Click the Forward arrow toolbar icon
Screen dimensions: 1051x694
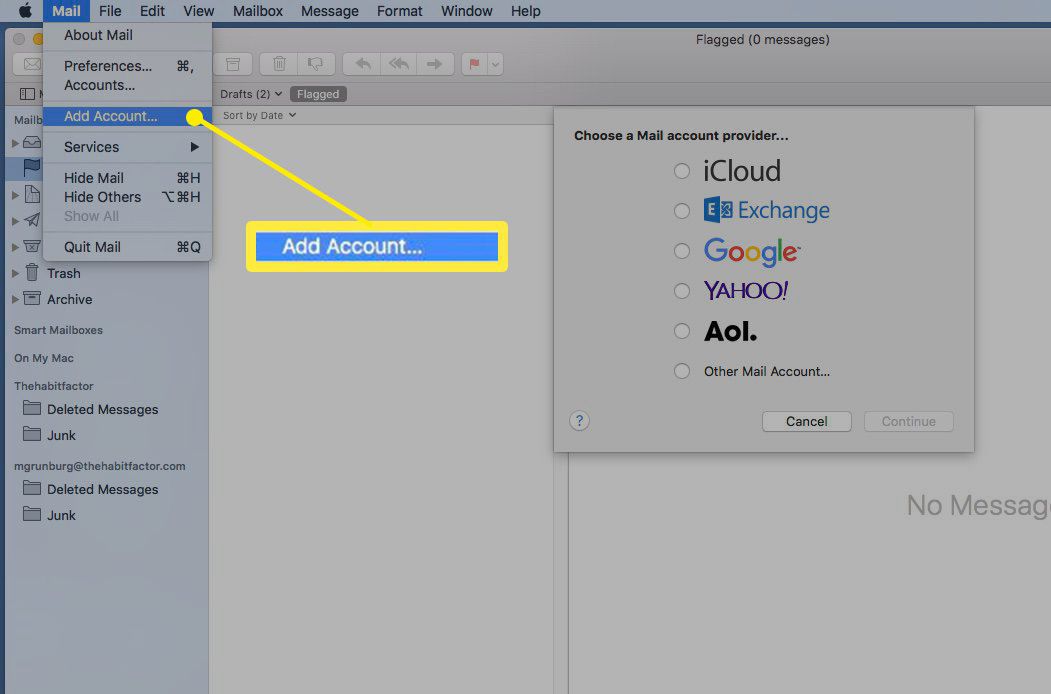coord(435,64)
